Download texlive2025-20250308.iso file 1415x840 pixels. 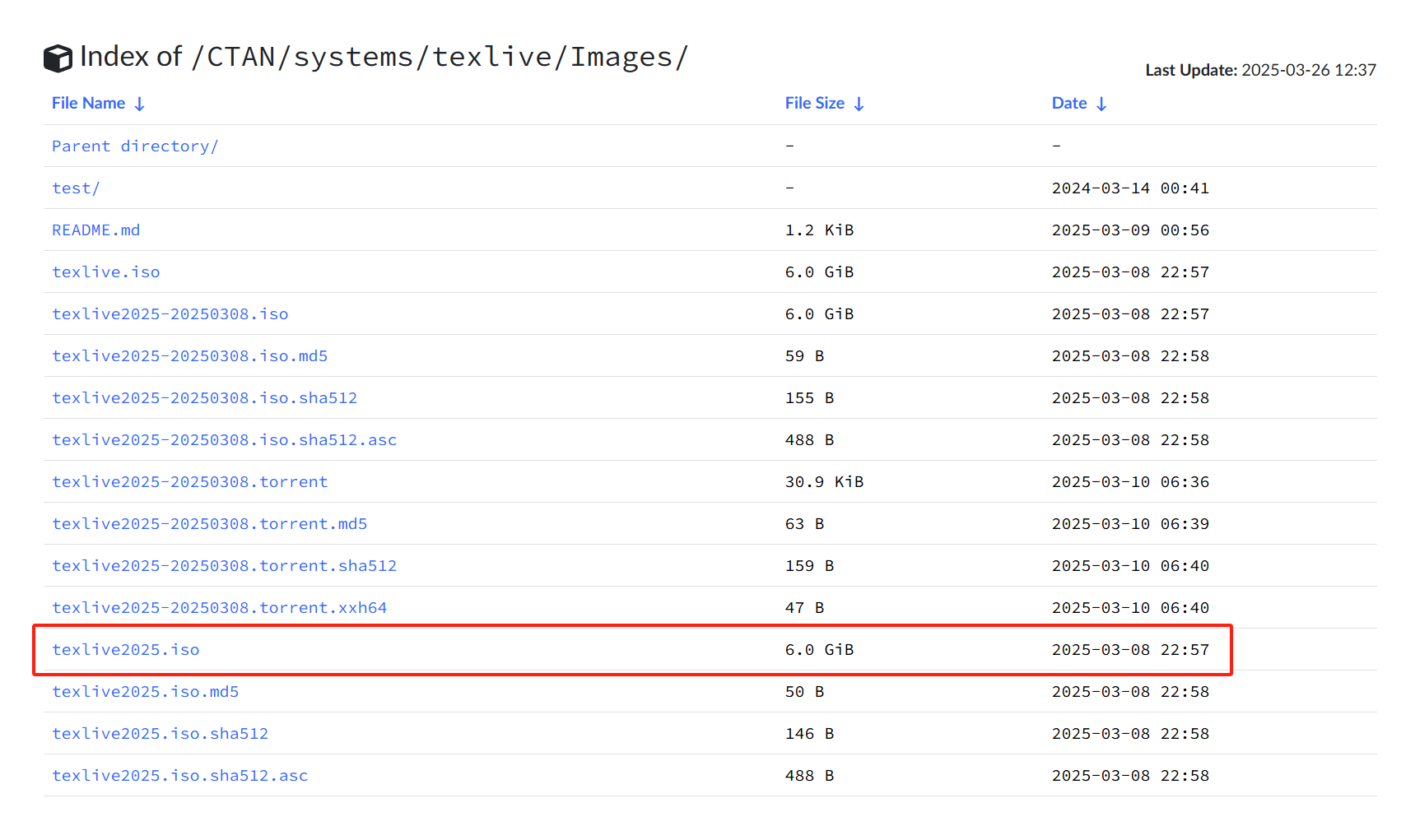point(170,314)
